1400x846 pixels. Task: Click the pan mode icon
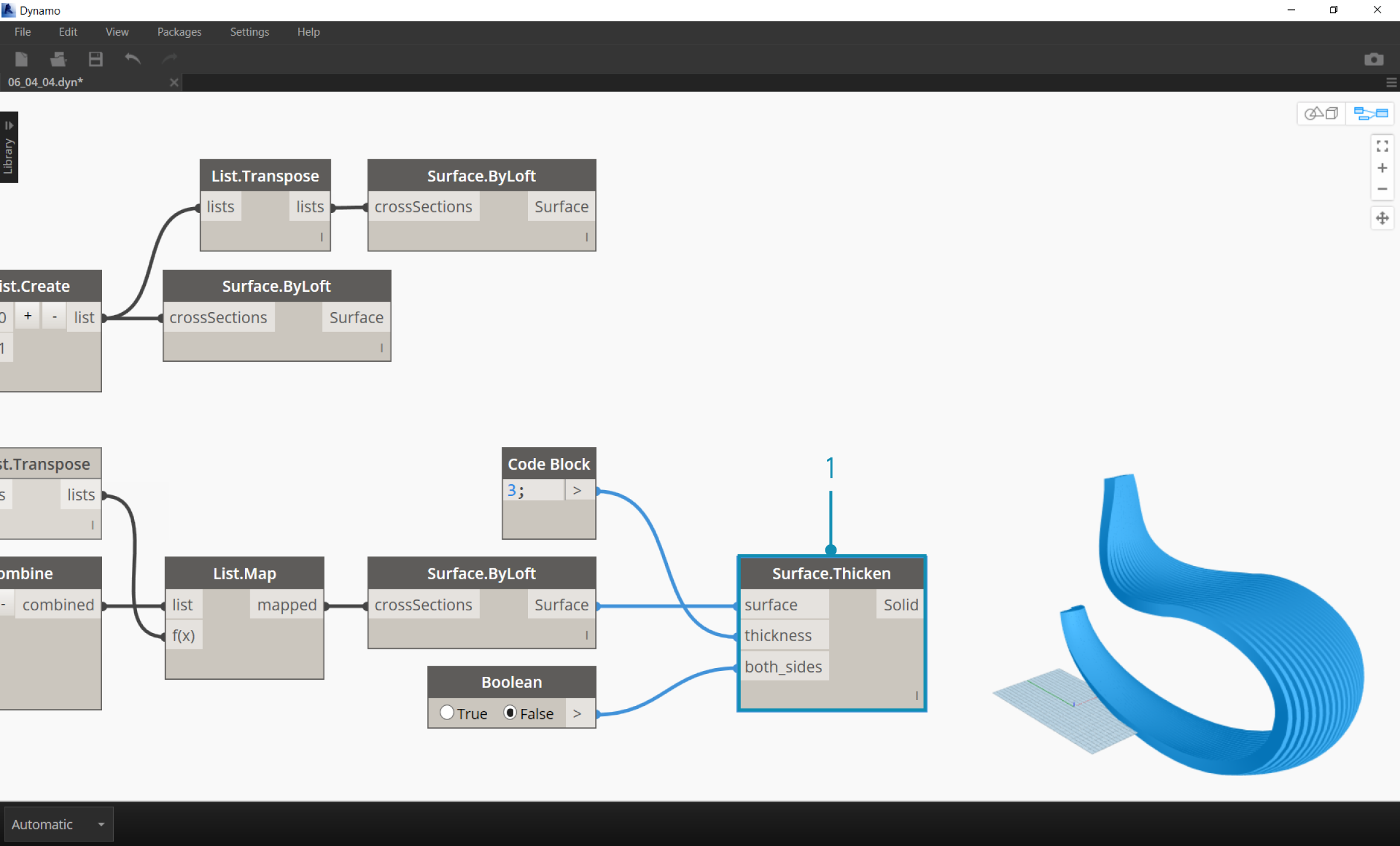click(1382, 218)
